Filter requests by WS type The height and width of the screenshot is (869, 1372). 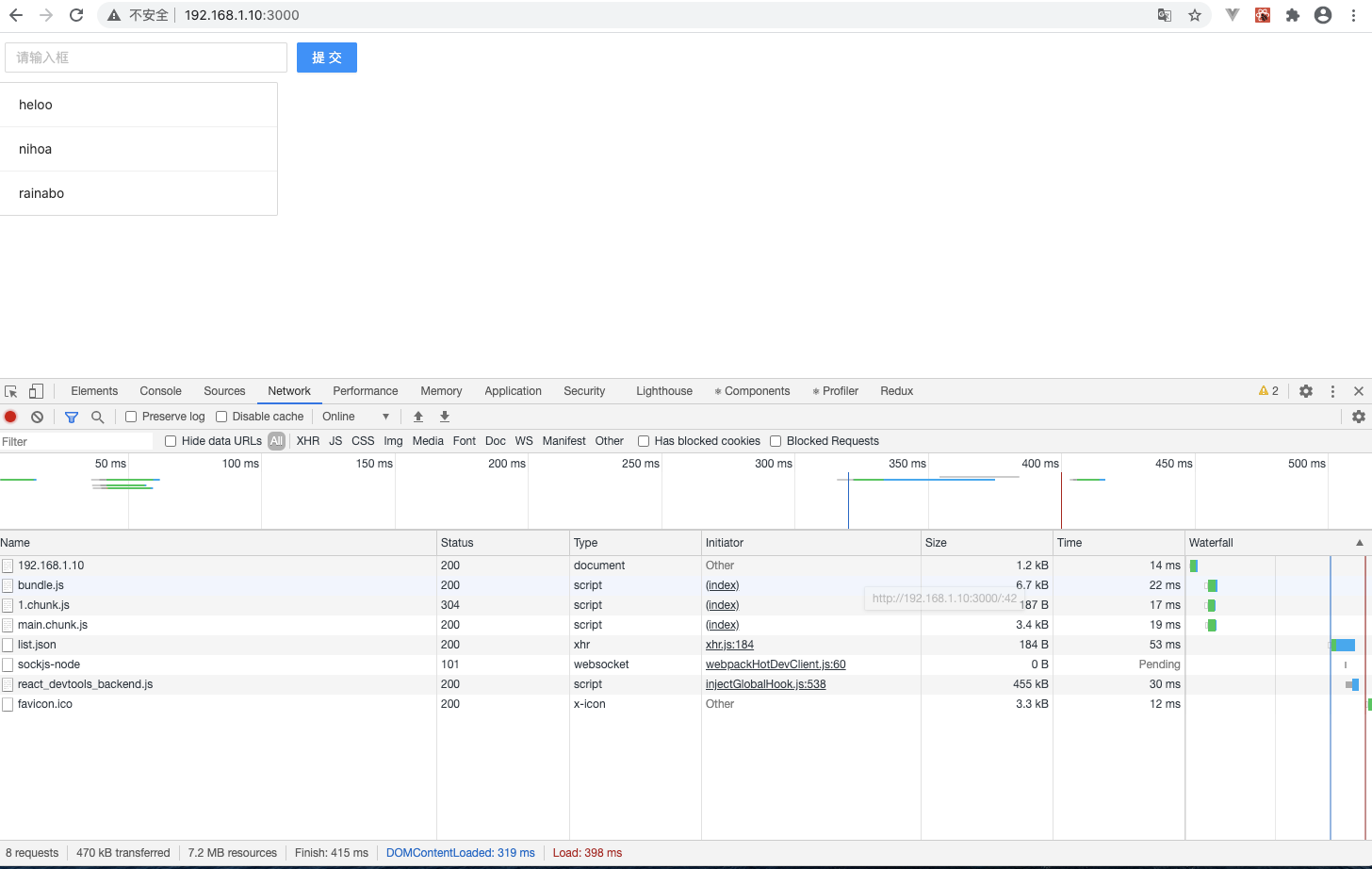coord(524,441)
